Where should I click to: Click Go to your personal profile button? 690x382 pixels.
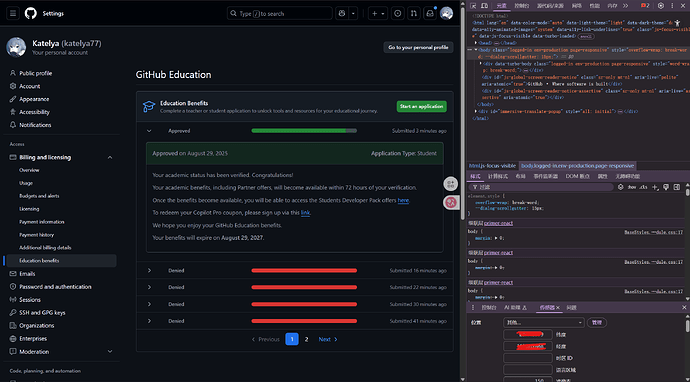click(418, 48)
